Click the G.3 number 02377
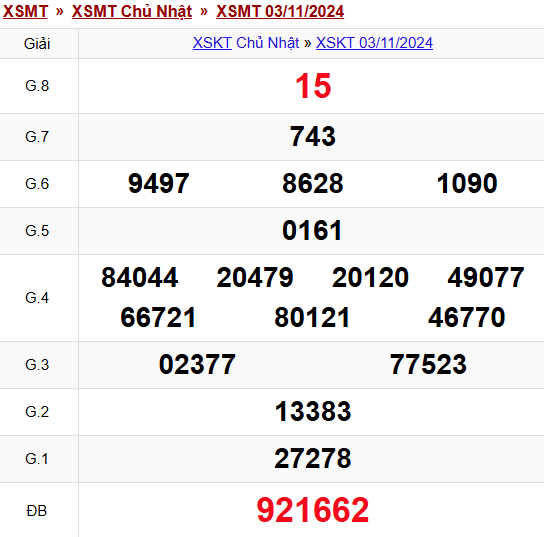The image size is (544, 537). tap(197, 365)
